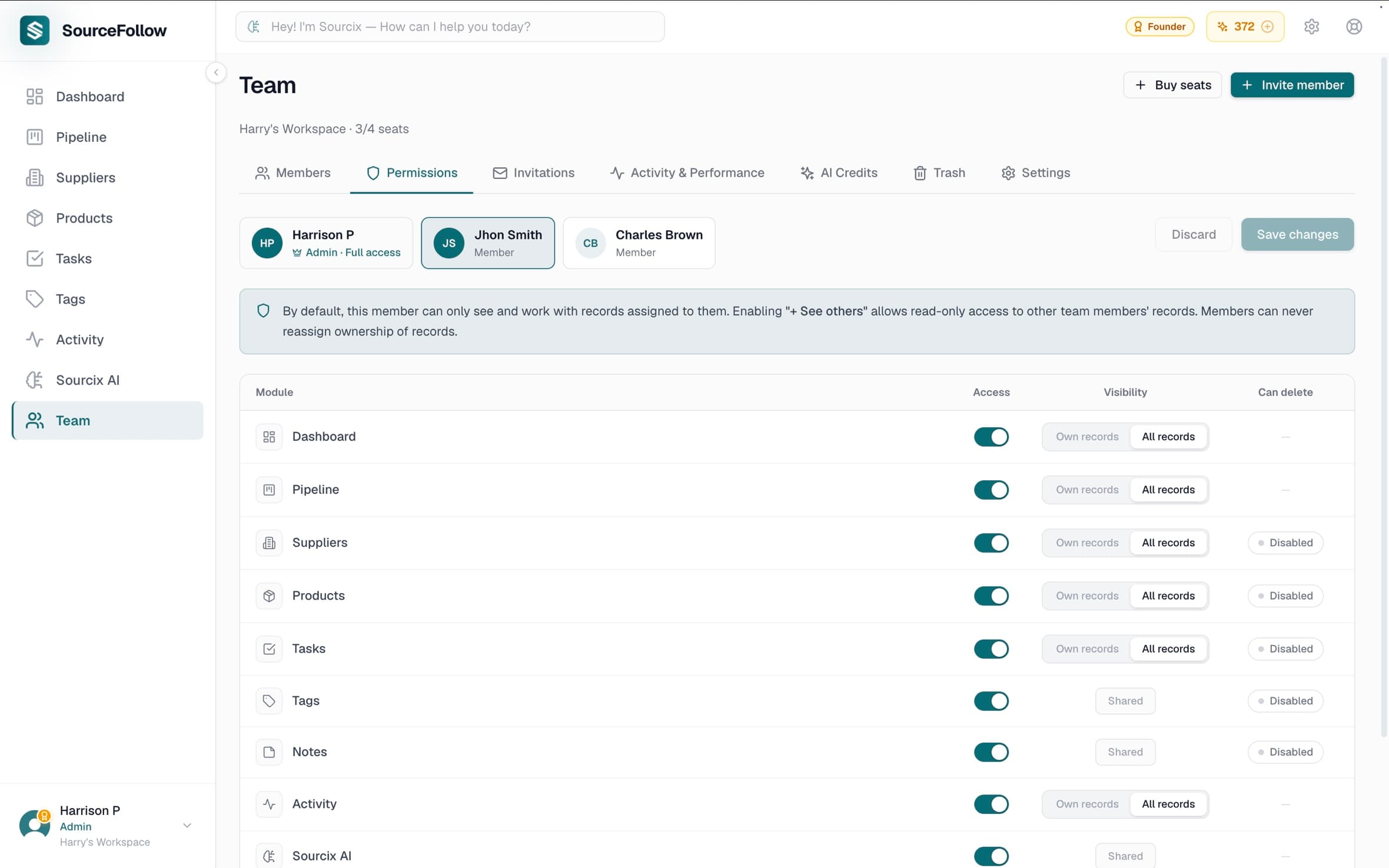Open the Dashboard from the sidebar
Image resolution: width=1389 pixels, height=868 pixels.
90,97
